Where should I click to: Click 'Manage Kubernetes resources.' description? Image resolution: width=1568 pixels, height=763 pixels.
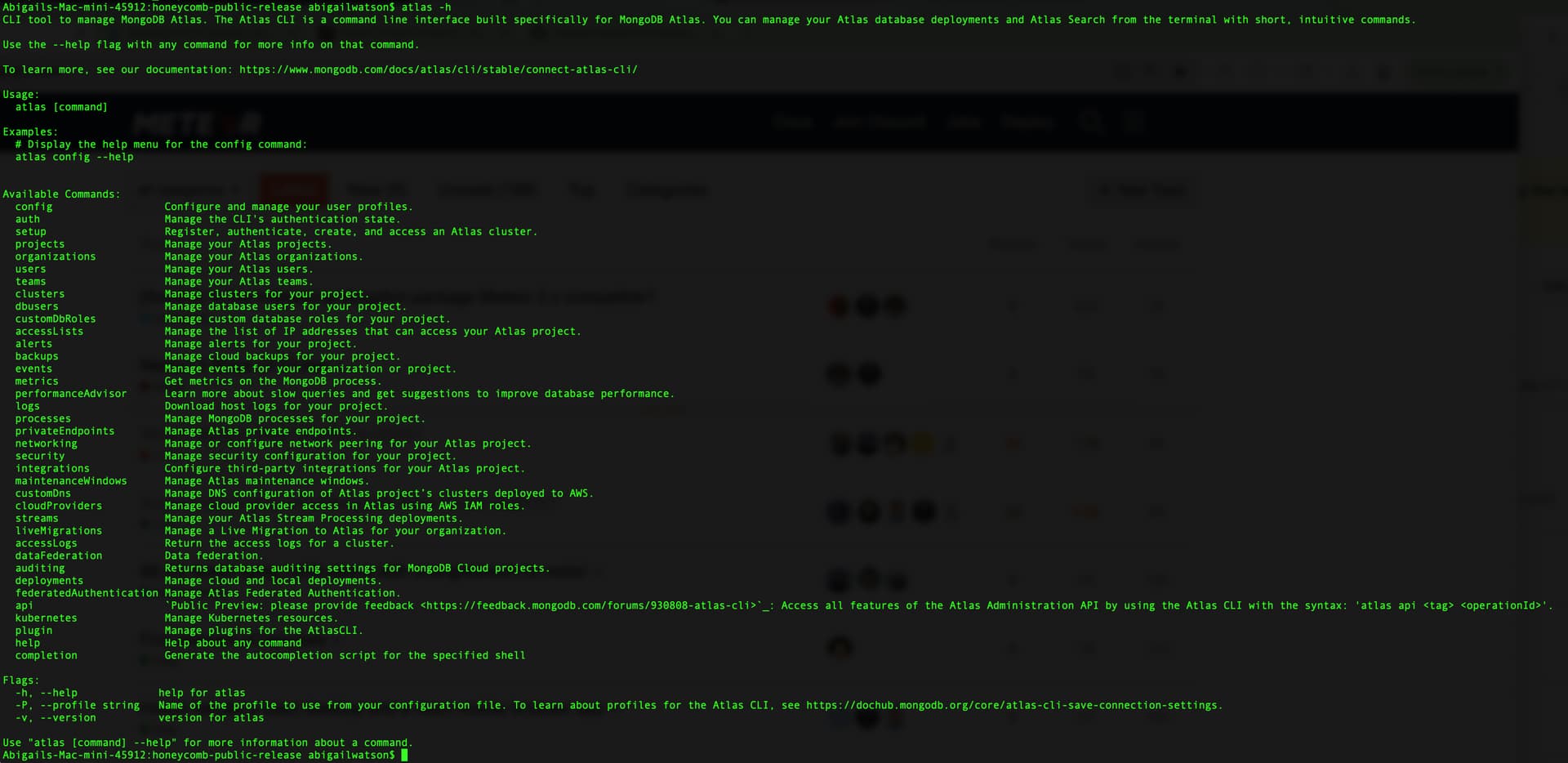pyautogui.click(x=252, y=618)
